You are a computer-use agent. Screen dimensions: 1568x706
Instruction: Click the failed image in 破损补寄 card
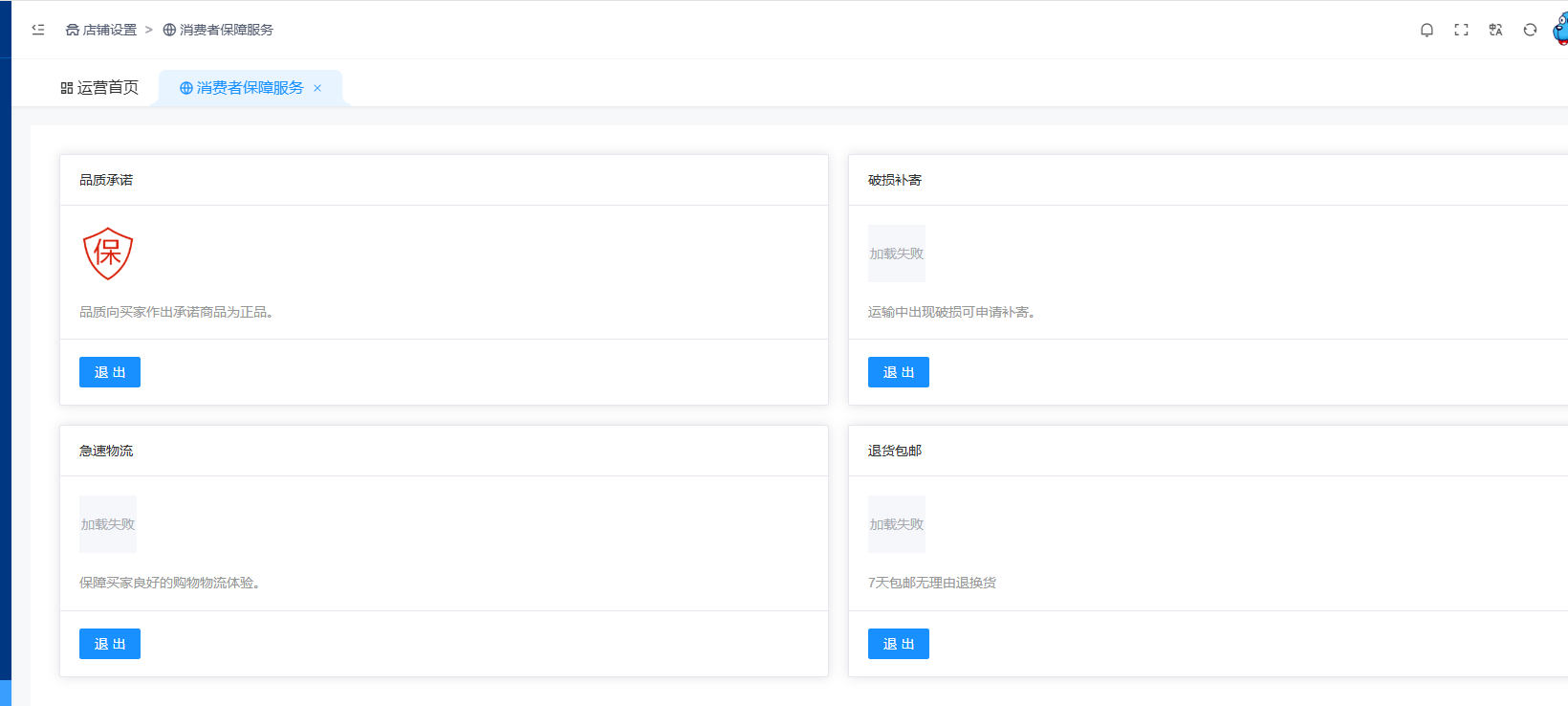pyautogui.click(x=896, y=254)
